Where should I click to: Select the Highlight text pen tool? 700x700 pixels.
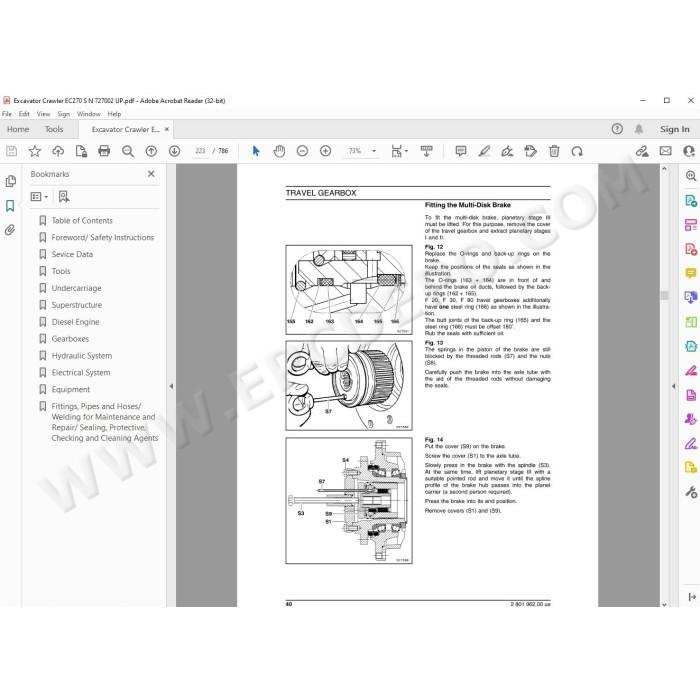[484, 151]
